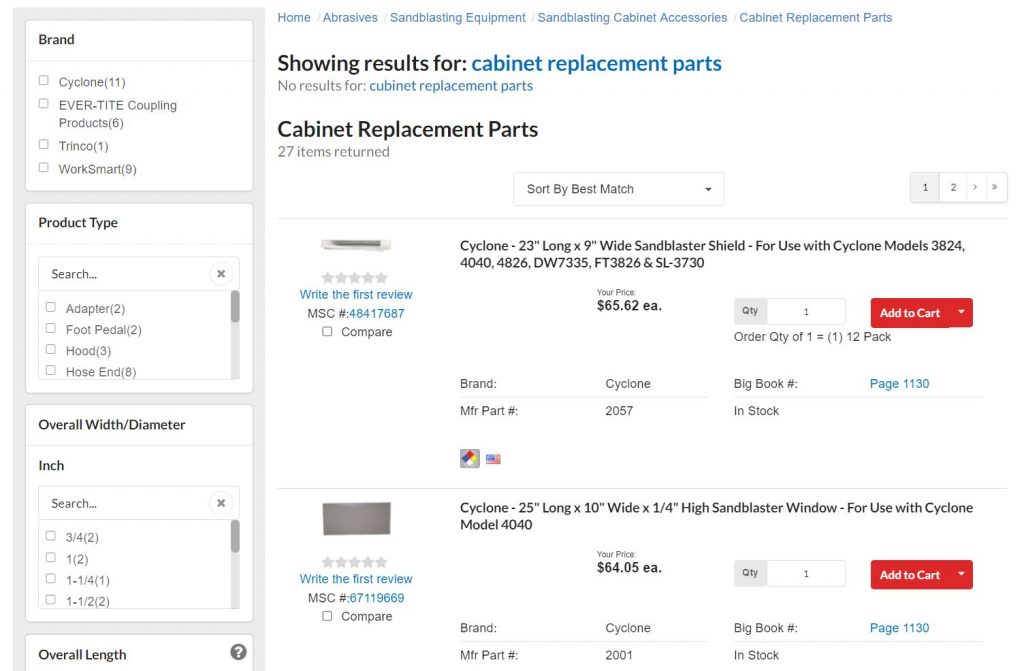1024x671 pixels.
Task: Expand Add to Cart arrow for Sandblaster Shield
Action: pyautogui.click(x=961, y=312)
